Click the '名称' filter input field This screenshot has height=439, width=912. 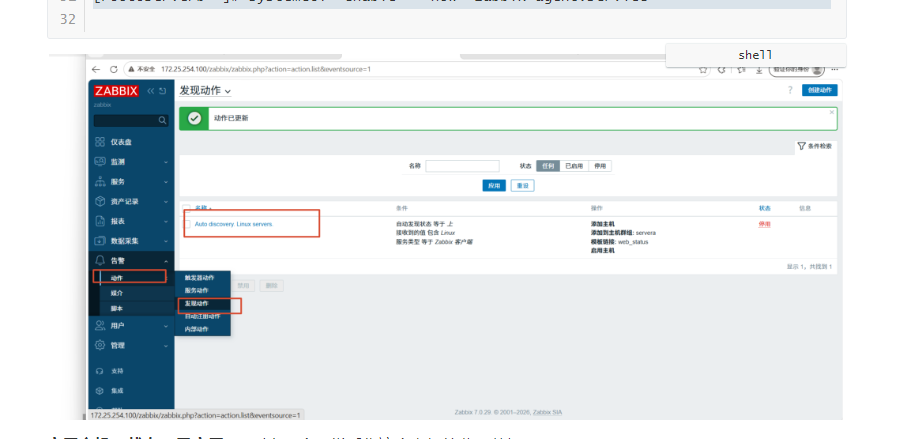[462, 166]
